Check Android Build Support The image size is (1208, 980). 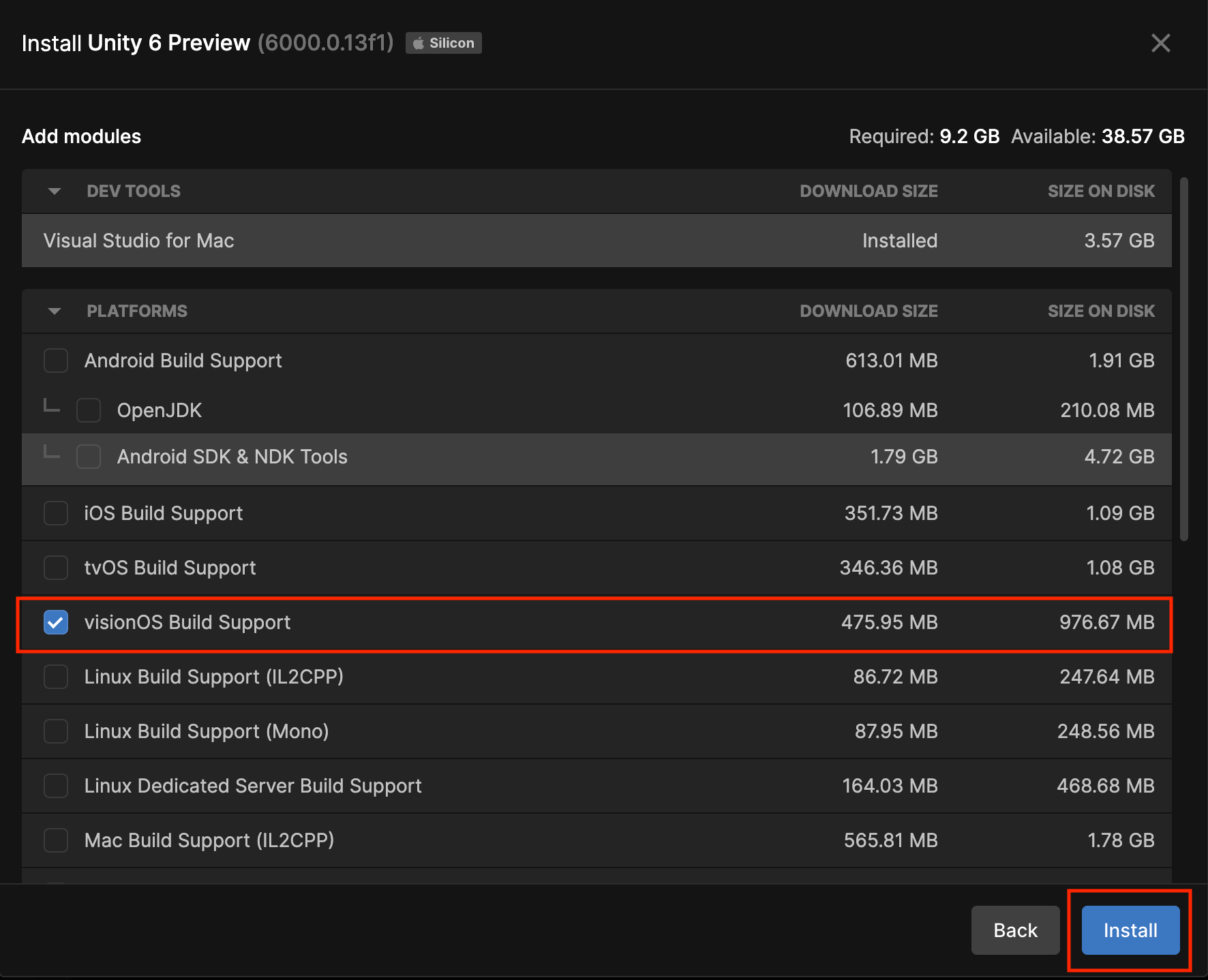pos(56,361)
